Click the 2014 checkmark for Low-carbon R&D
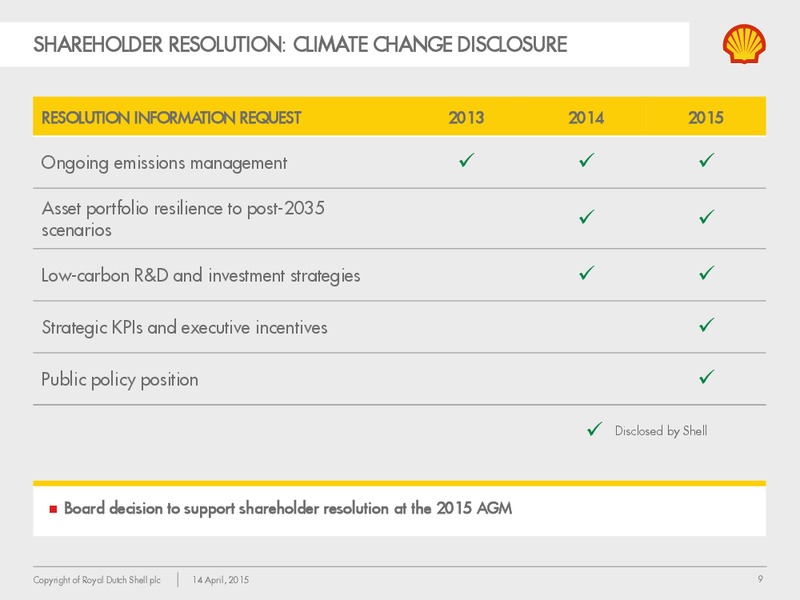The image size is (800, 600). [x=587, y=273]
